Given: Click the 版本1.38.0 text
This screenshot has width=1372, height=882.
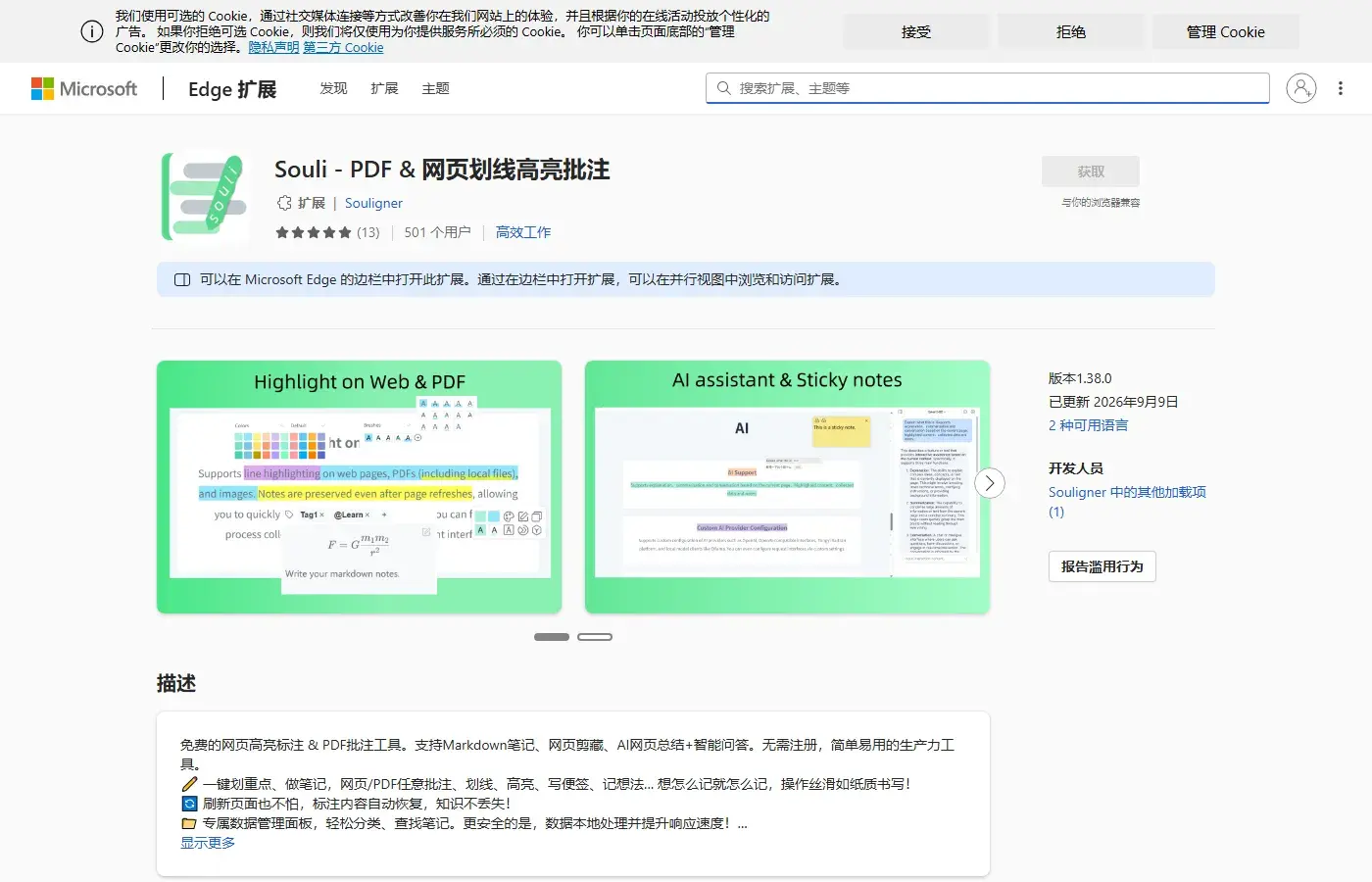Looking at the screenshot, I should pyautogui.click(x=1080, y=378).
